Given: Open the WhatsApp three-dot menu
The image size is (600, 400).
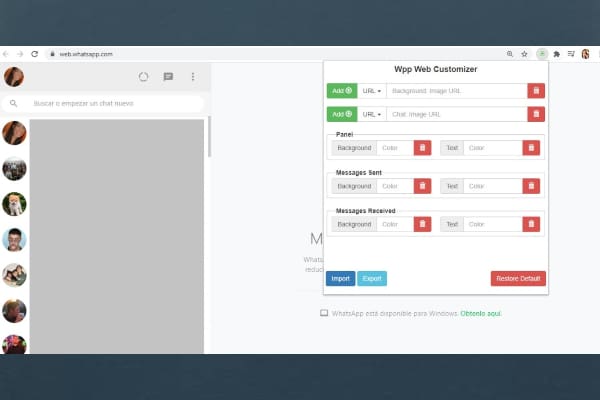Looking at the screenshot, I should point(193,77).
